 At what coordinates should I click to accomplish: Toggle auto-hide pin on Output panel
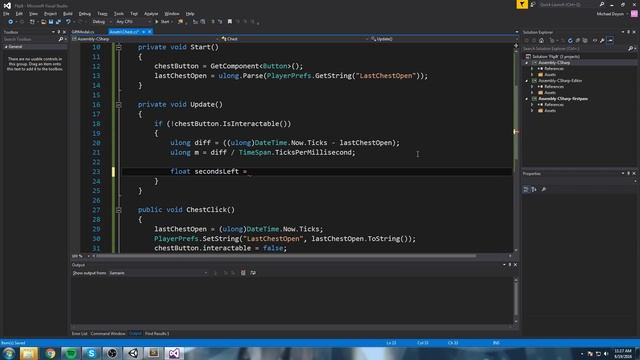[510, 265]
